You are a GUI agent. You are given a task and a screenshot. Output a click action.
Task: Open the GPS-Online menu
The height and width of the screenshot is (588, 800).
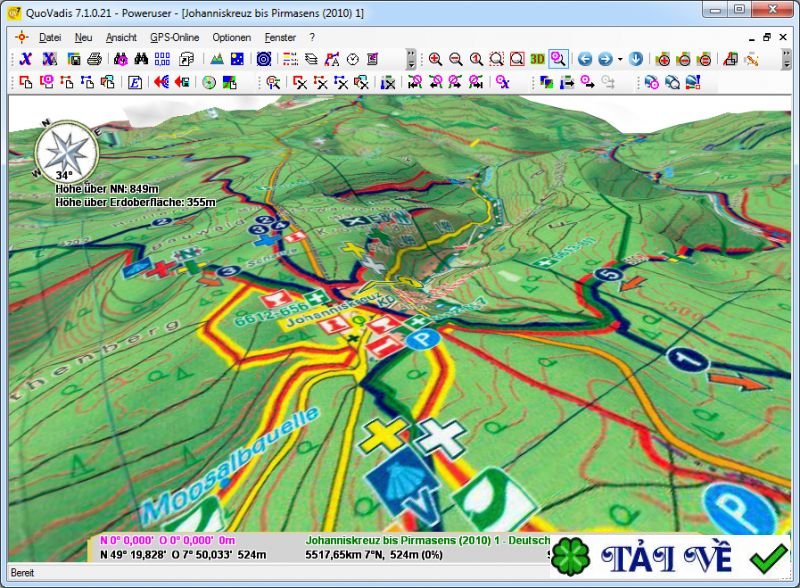pos(174,37)
